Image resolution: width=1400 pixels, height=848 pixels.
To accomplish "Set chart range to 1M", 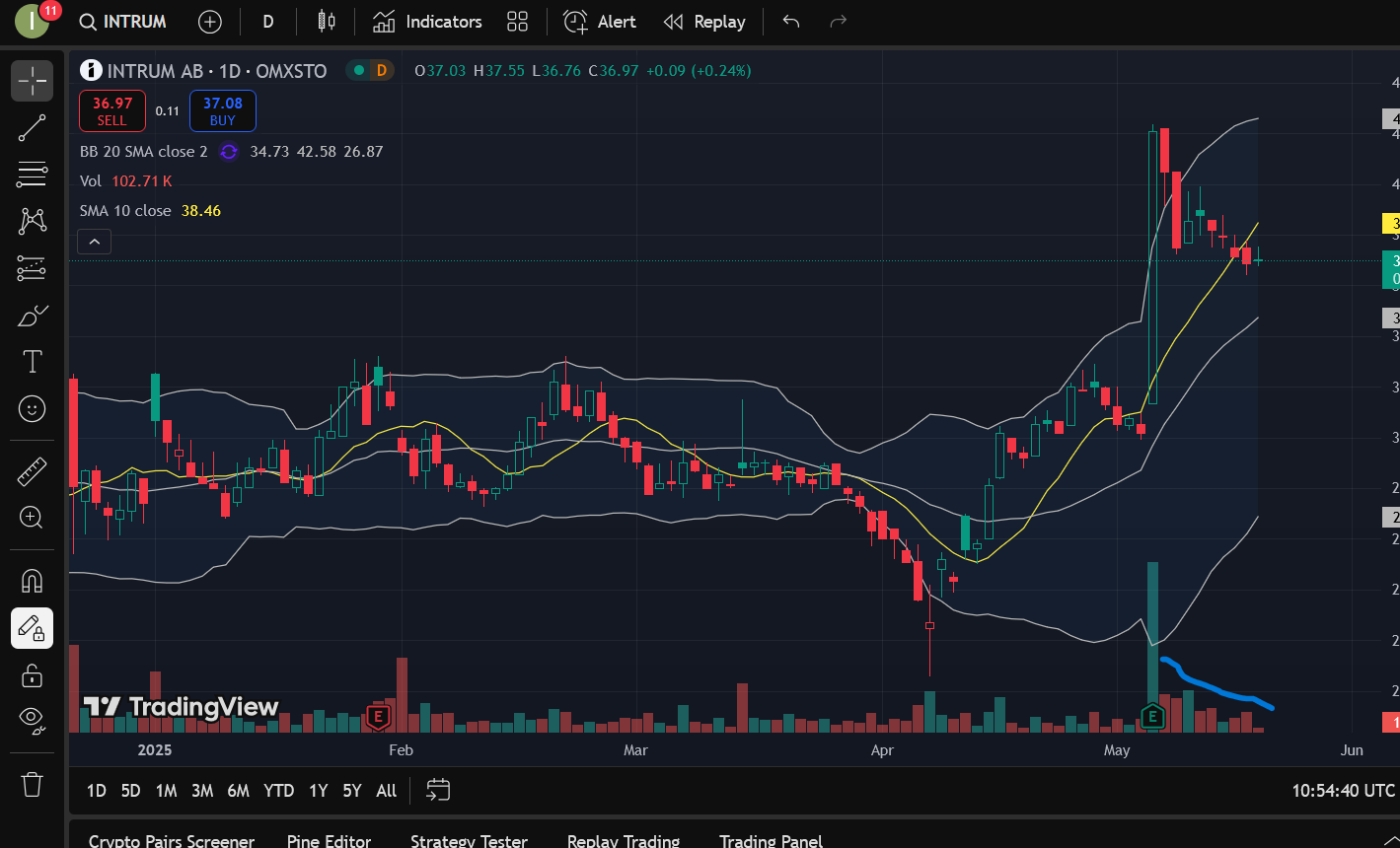I will (166, 791).
